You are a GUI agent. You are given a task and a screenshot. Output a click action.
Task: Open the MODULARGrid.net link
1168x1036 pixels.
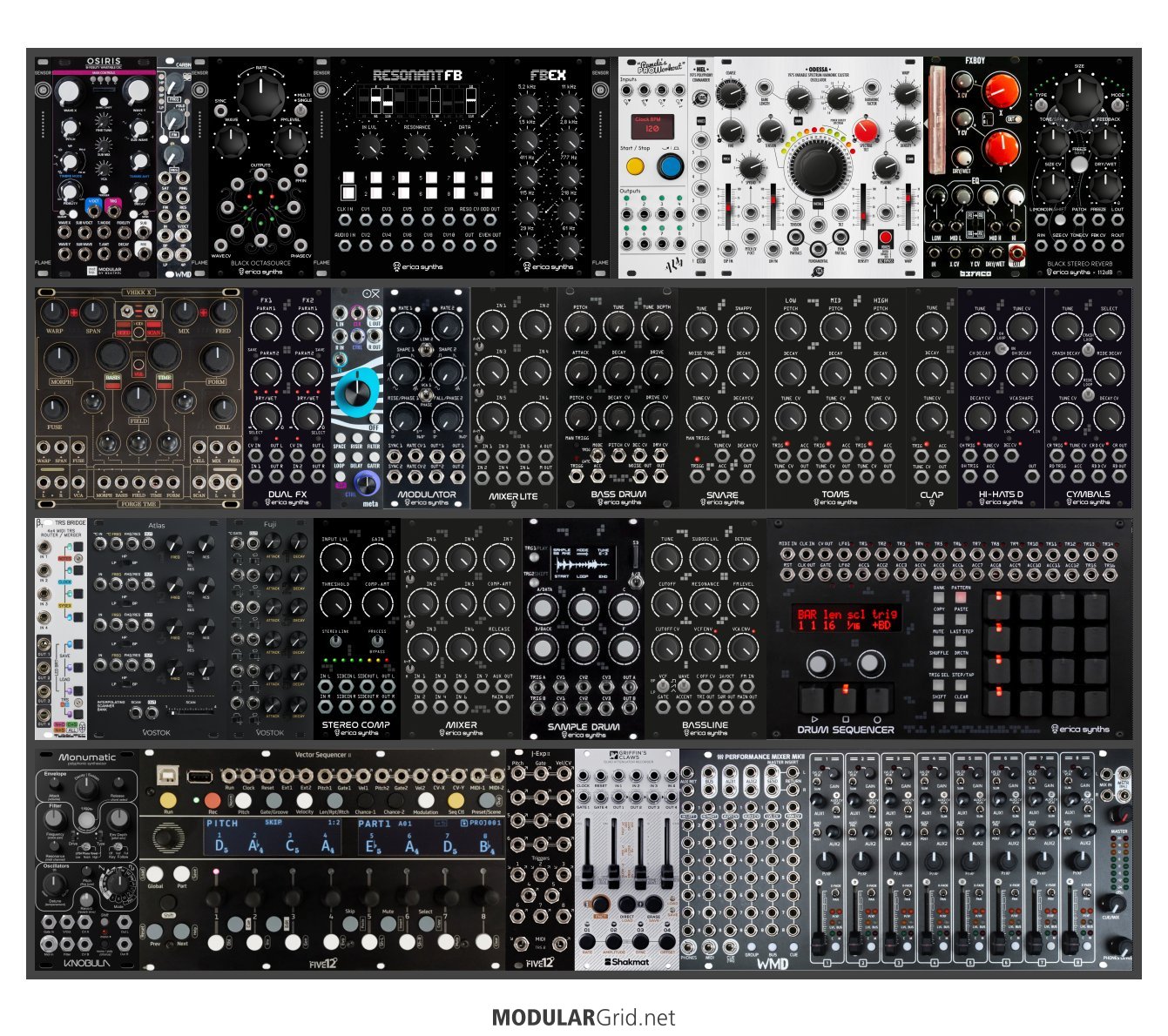pos(584,1017)
